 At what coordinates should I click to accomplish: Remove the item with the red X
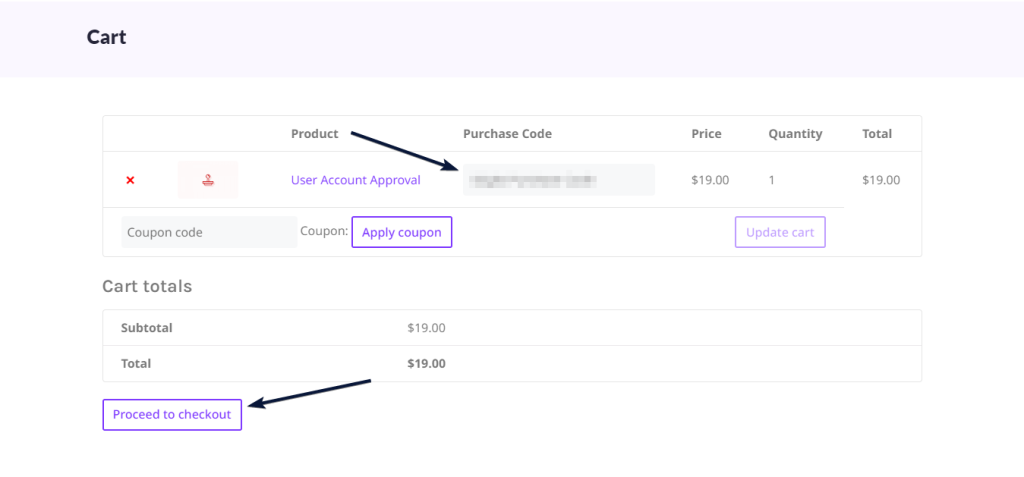(x=130, y=180)
